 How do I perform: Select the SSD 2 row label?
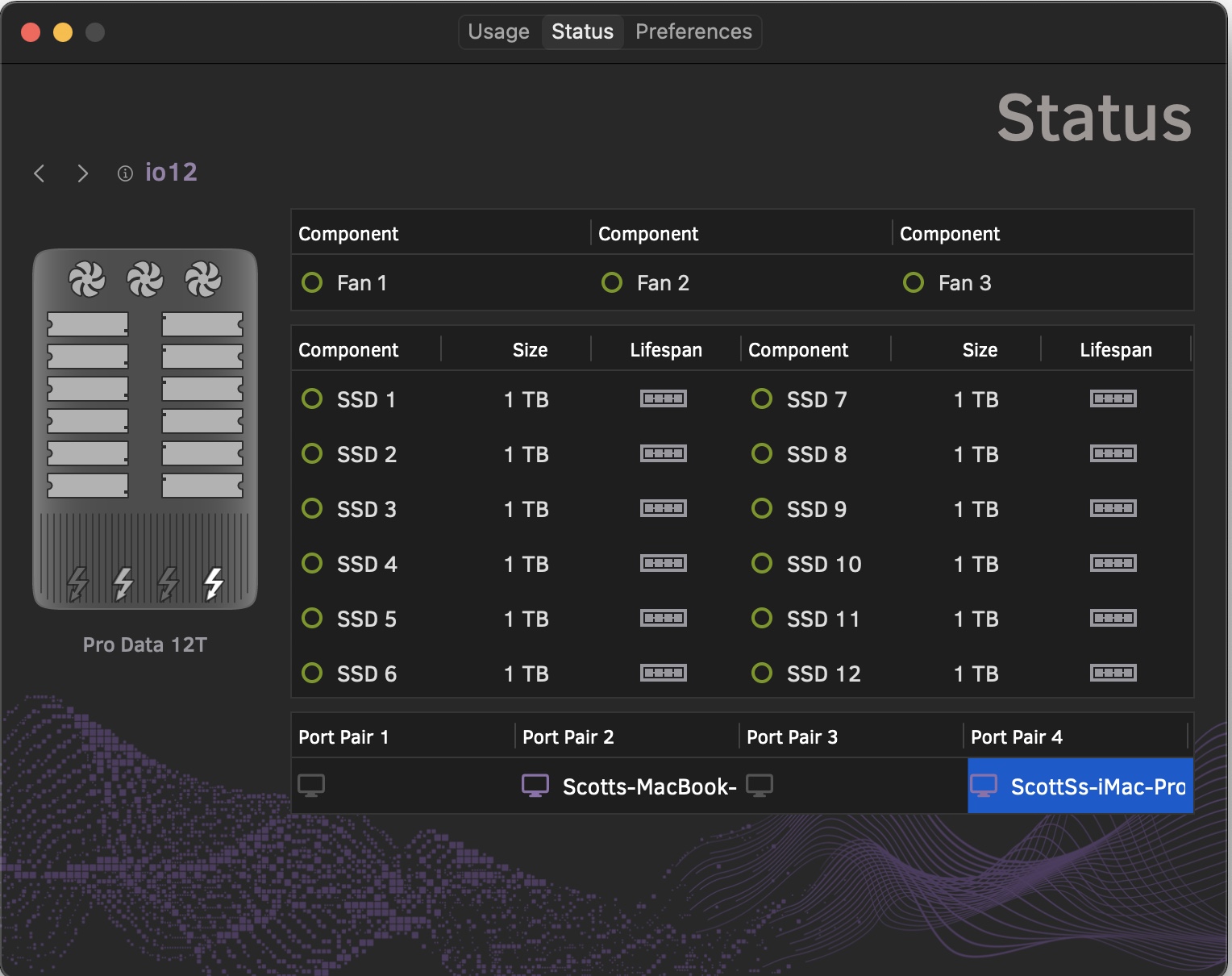click(x=367, y=454)
